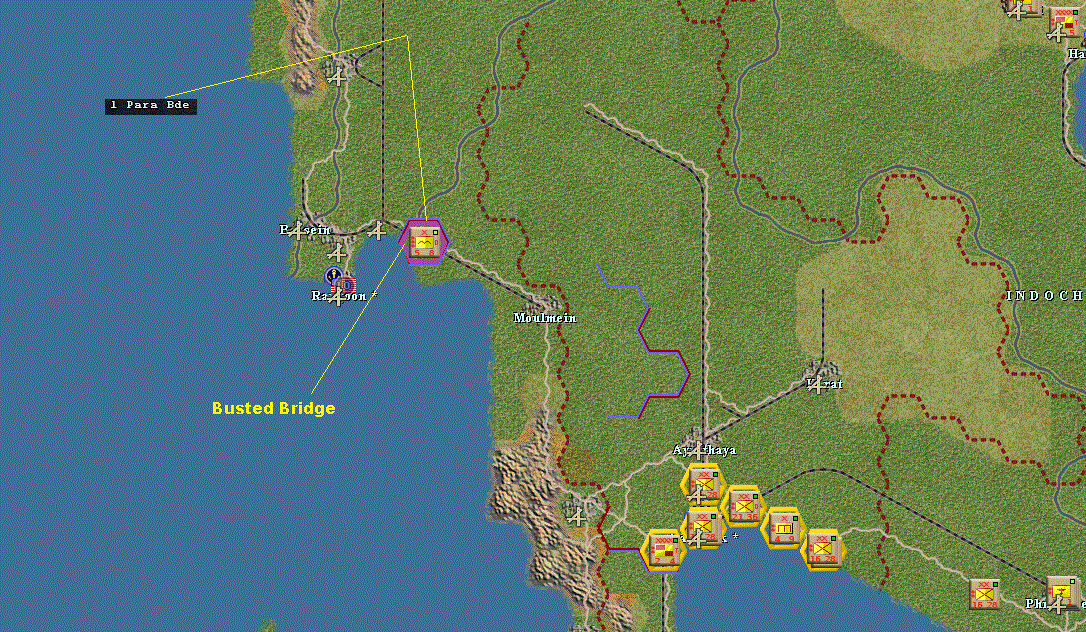Select the 16-28 division in the yellow coastal hex
This screenshot has width=1086, height=632.
[823, 550]
